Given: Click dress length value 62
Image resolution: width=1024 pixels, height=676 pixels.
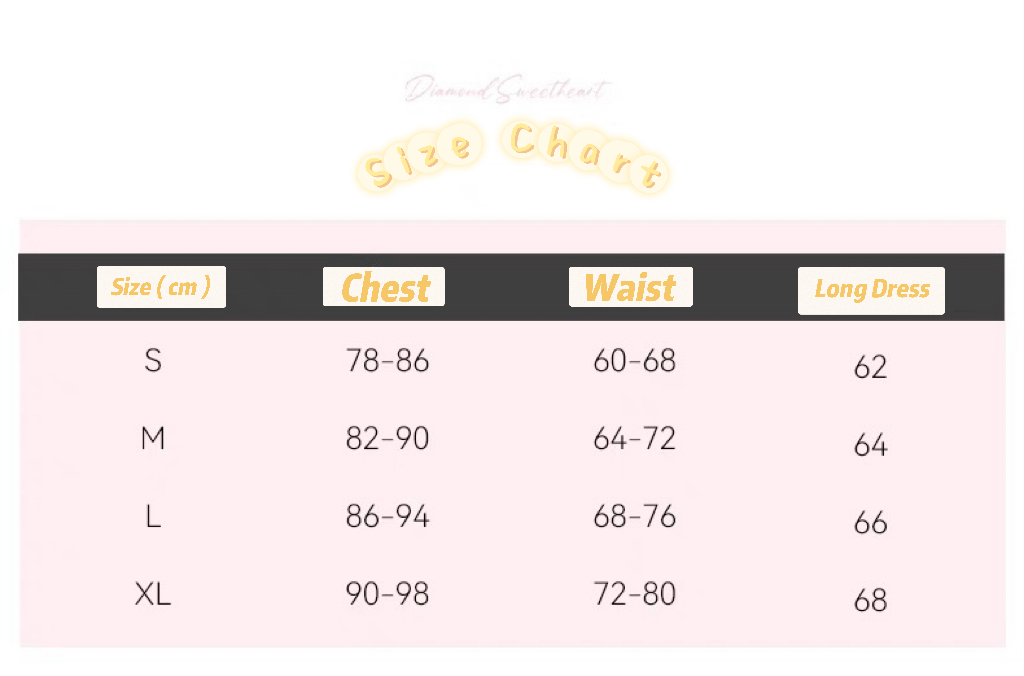Looking at the screenshot, I should pos(870,367).
